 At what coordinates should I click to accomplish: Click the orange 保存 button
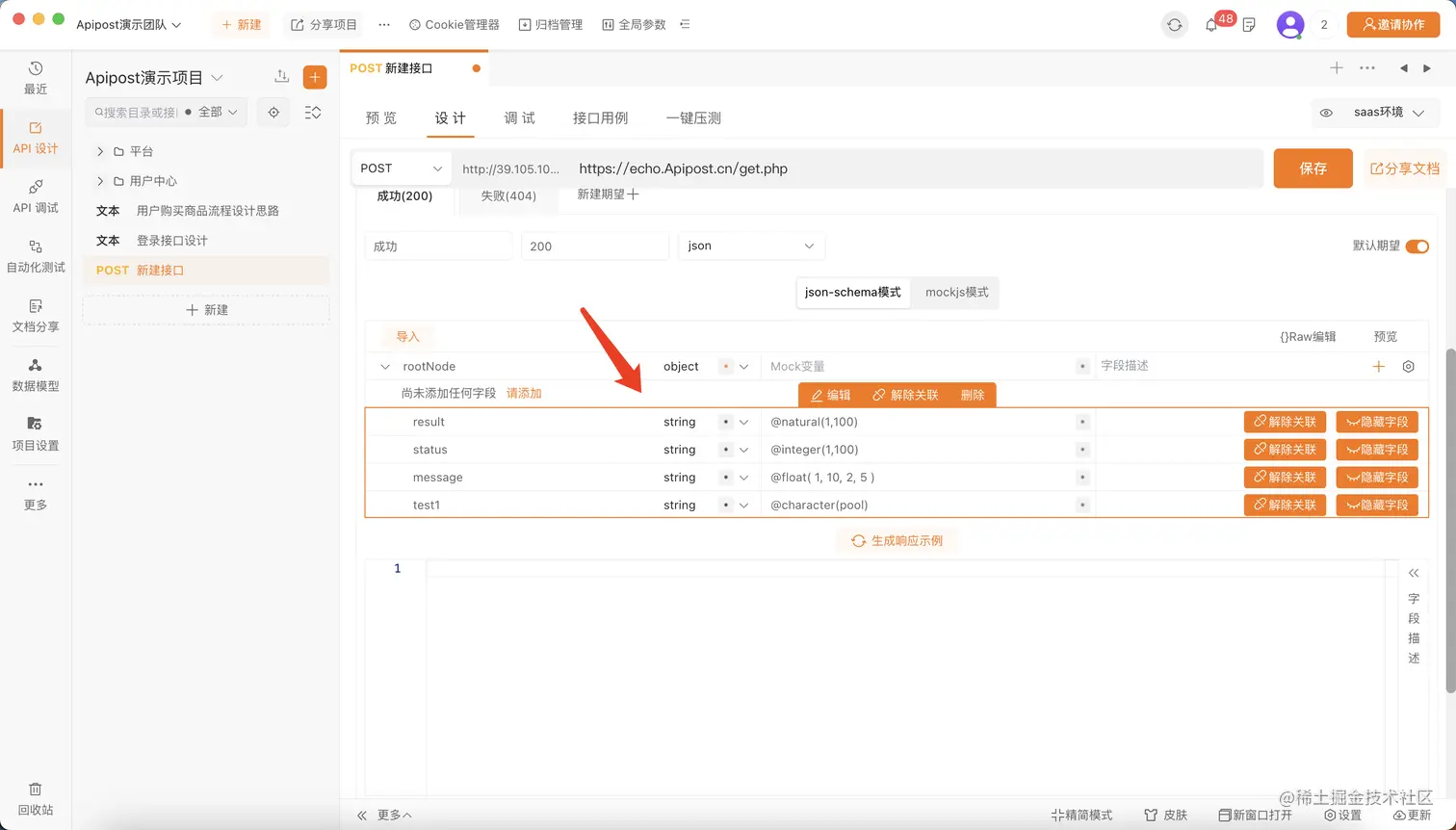[1313, 169]
